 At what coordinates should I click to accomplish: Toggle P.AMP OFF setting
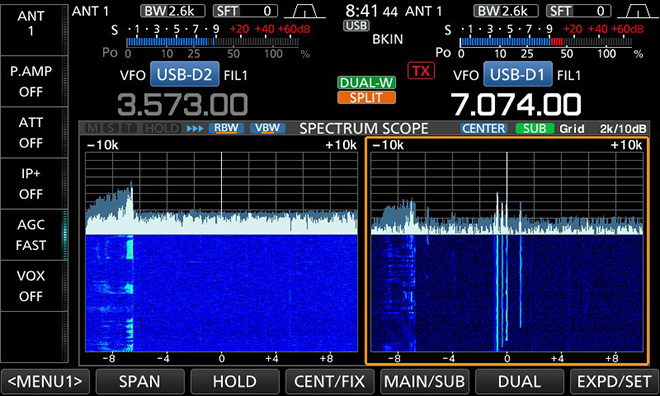tap(31, 81)
